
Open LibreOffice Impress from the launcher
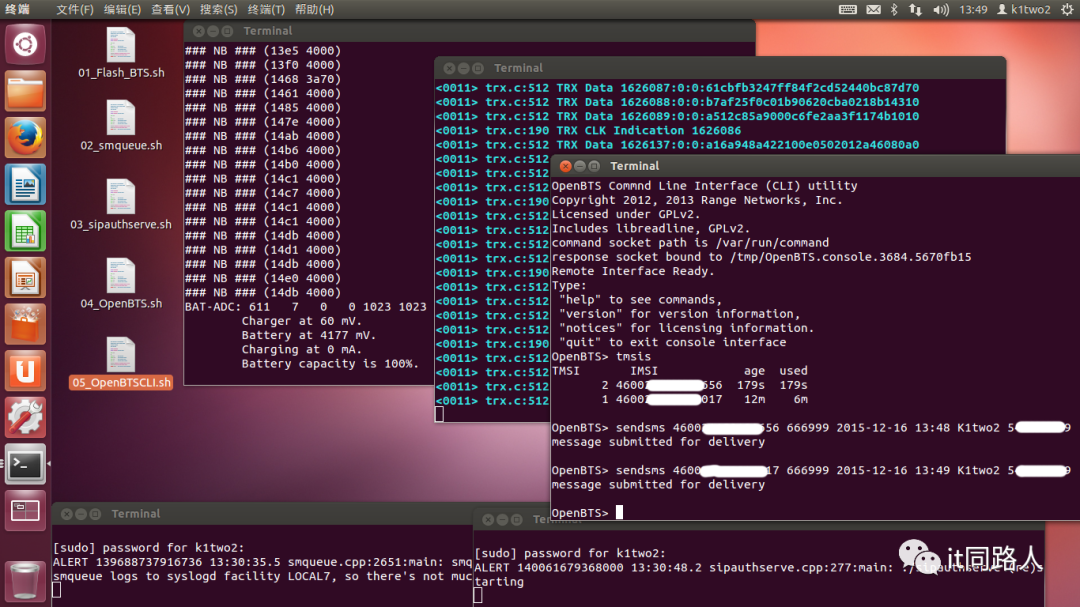click(25, 278)
